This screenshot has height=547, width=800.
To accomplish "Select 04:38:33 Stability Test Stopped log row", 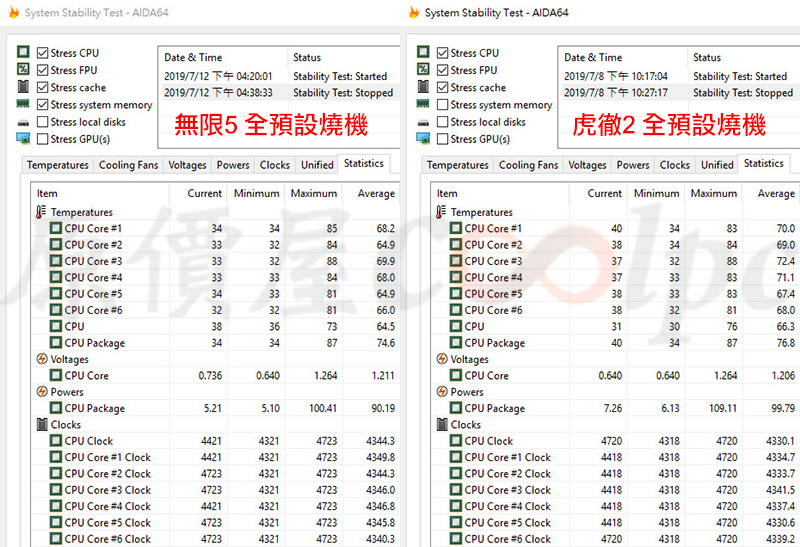I will click(279, 93).
